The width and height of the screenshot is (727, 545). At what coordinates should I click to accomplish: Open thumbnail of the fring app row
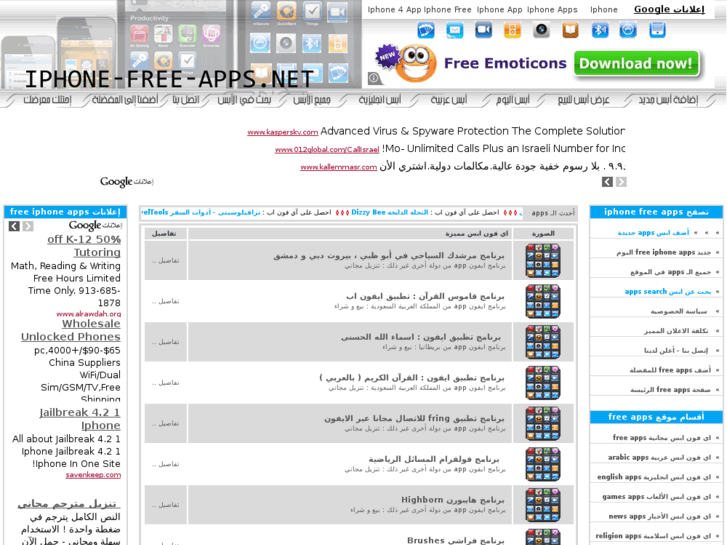tap(543, 423)
